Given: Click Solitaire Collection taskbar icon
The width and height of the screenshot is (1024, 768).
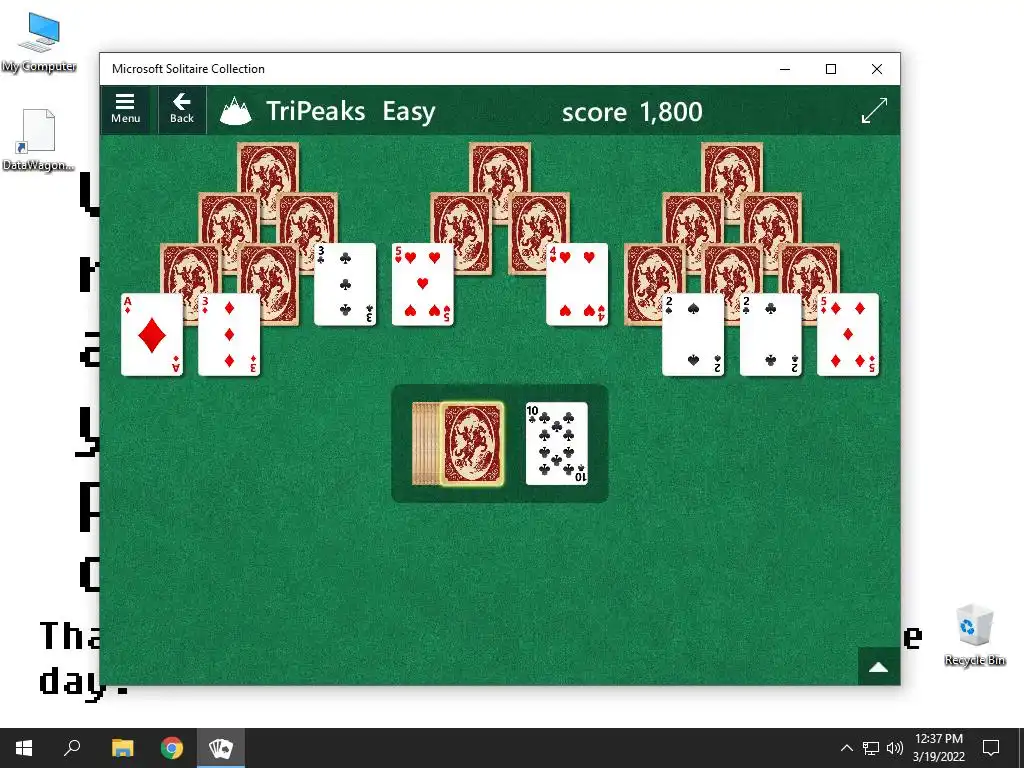Looking at the screenshot, I should pos(221,748).
